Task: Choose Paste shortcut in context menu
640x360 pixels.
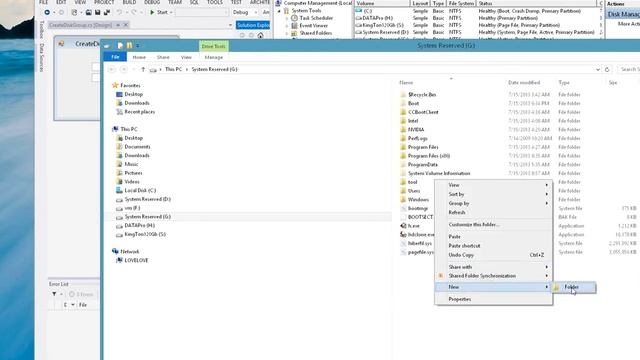Action: tap(493, 246)
